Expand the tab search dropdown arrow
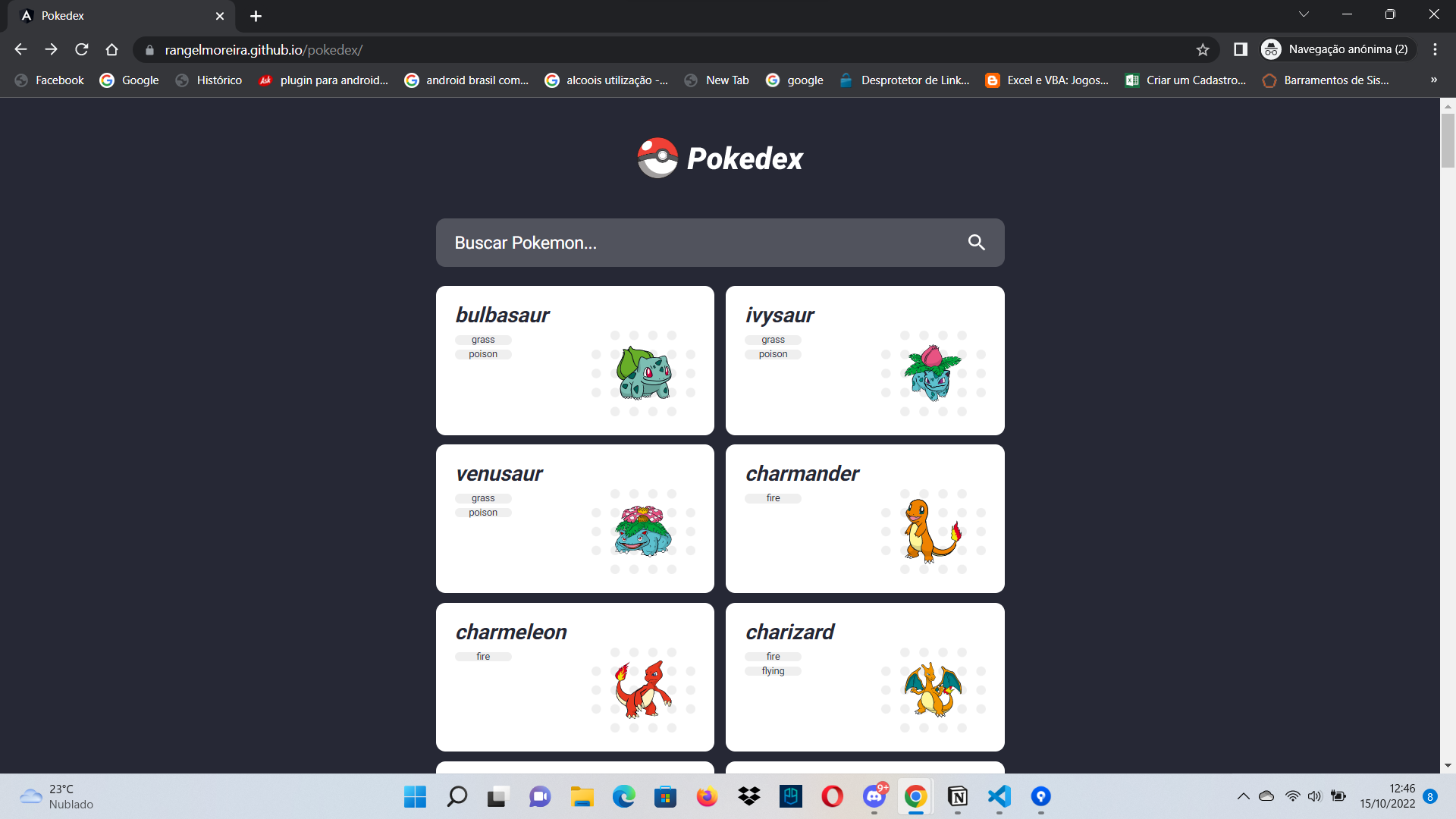 1304,14
